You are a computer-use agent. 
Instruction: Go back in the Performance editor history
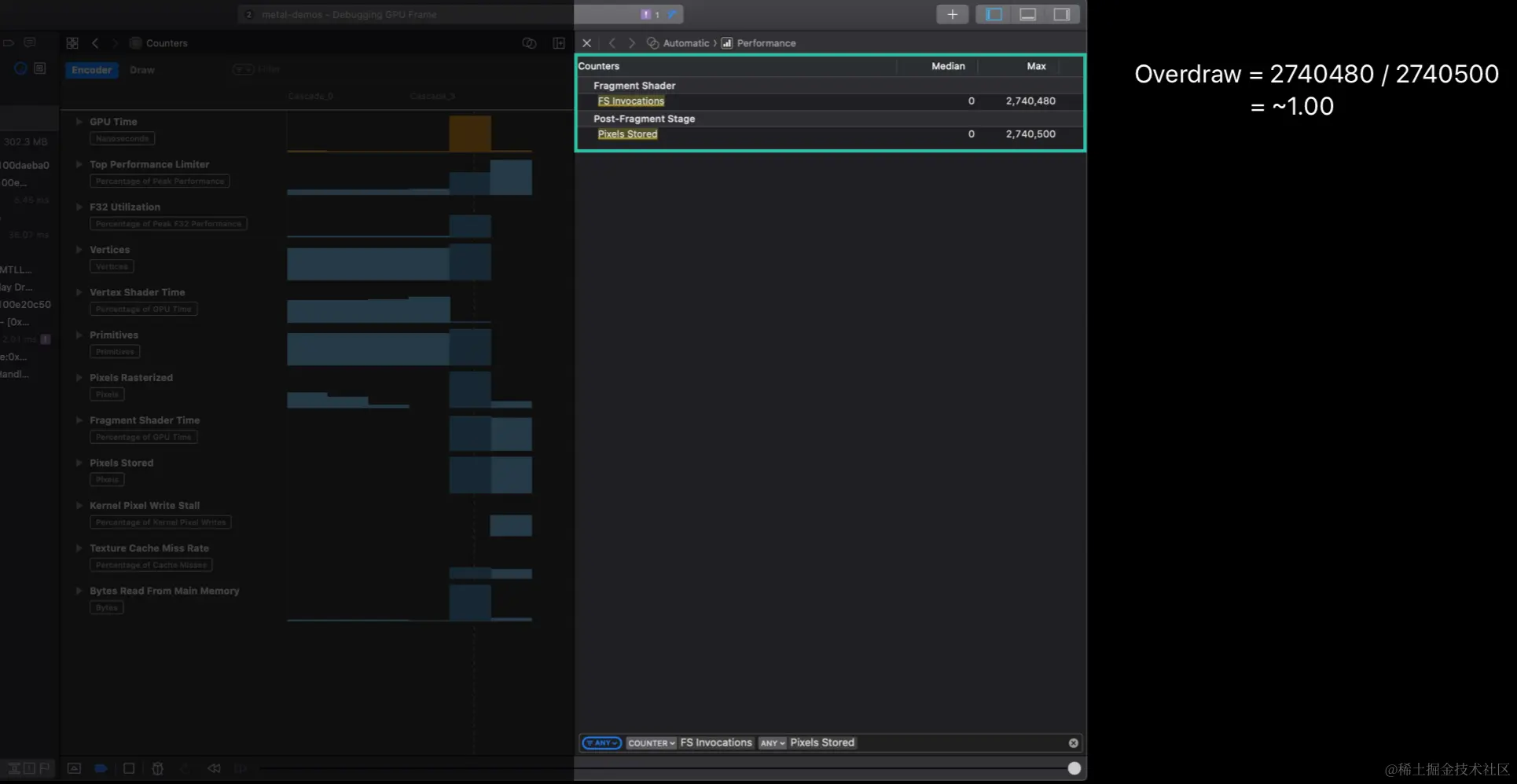tap(612, 43)
